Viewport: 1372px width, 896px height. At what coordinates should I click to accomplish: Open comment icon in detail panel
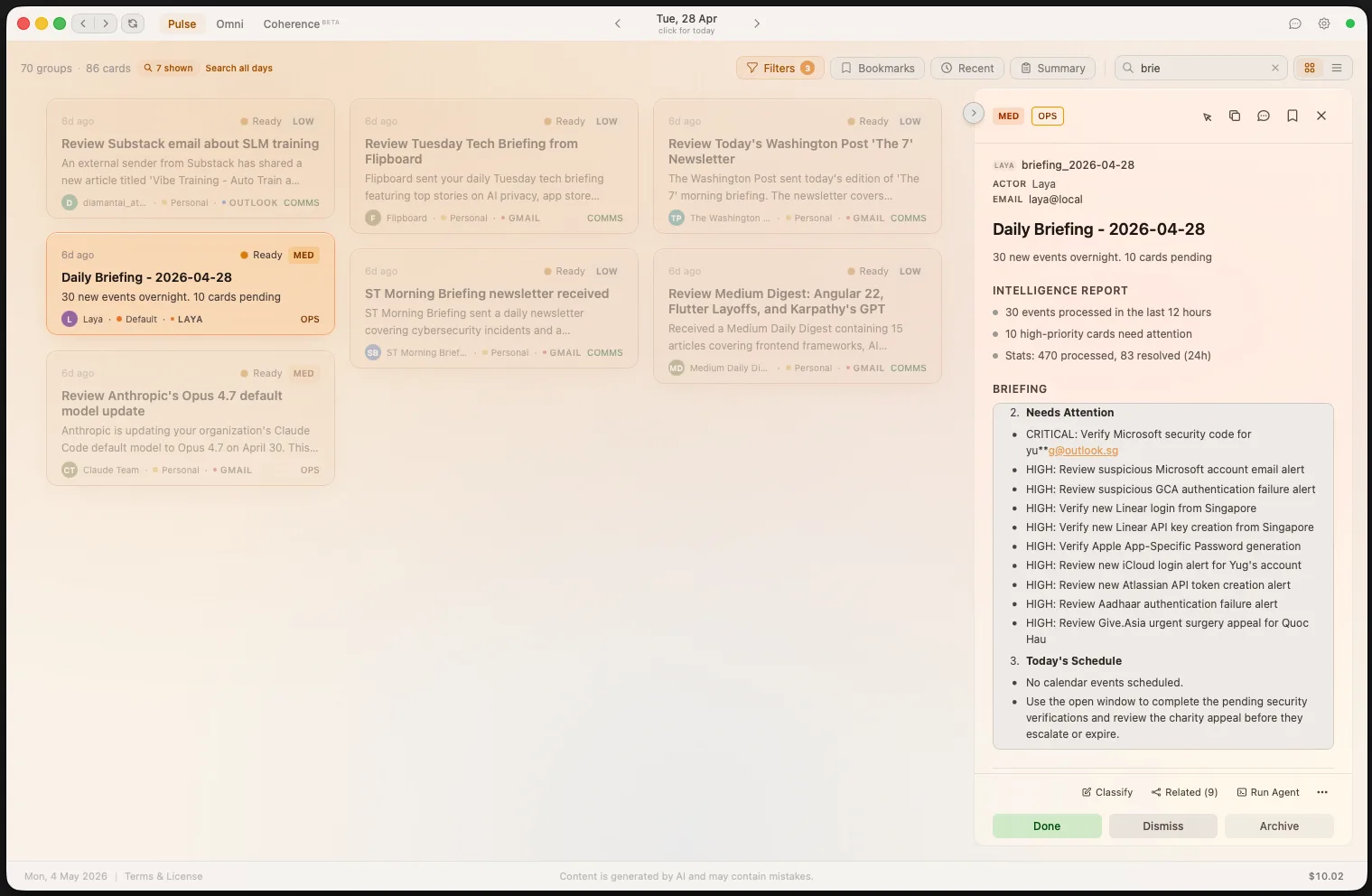click(1264, 116)
